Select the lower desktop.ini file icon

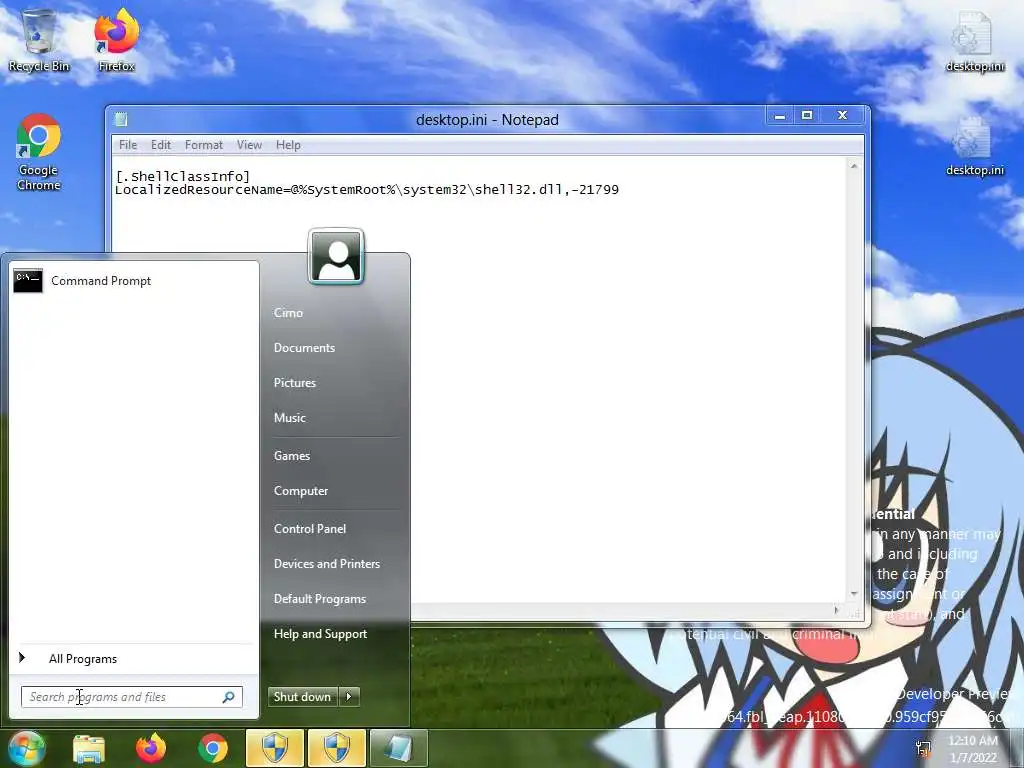[974, 146]
